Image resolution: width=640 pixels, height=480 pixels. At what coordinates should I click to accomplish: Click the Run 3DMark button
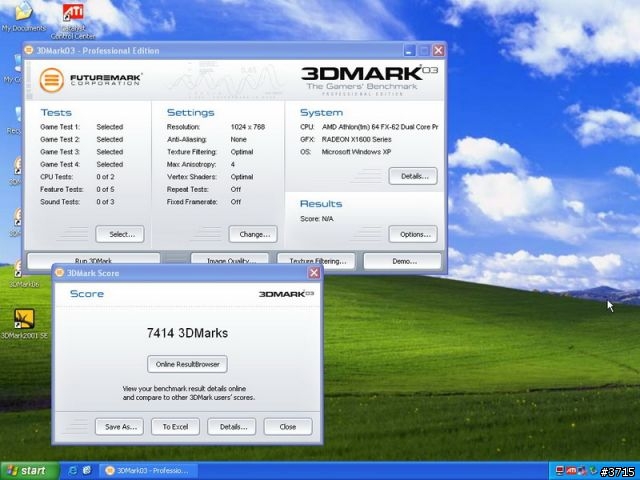point(93,261)
